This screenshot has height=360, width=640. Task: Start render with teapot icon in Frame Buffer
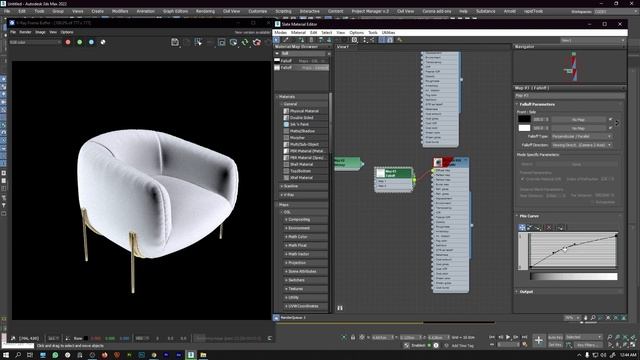(x=257, y=42)
